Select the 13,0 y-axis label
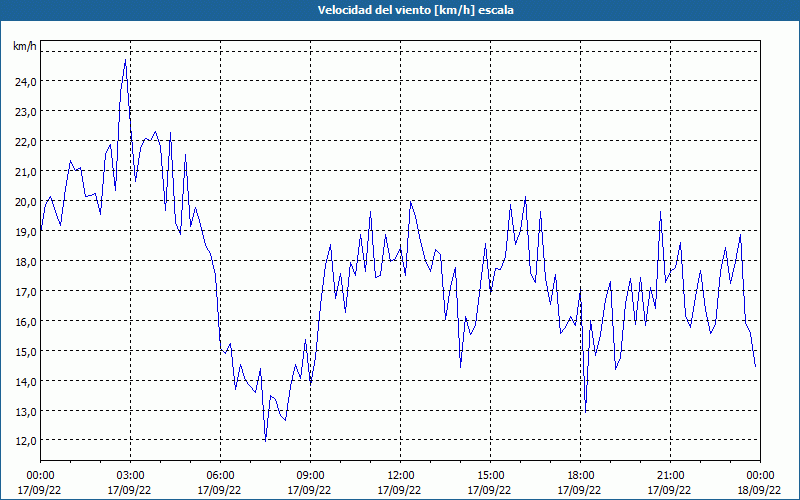The image size is (800, 500). tap(26, 412)
